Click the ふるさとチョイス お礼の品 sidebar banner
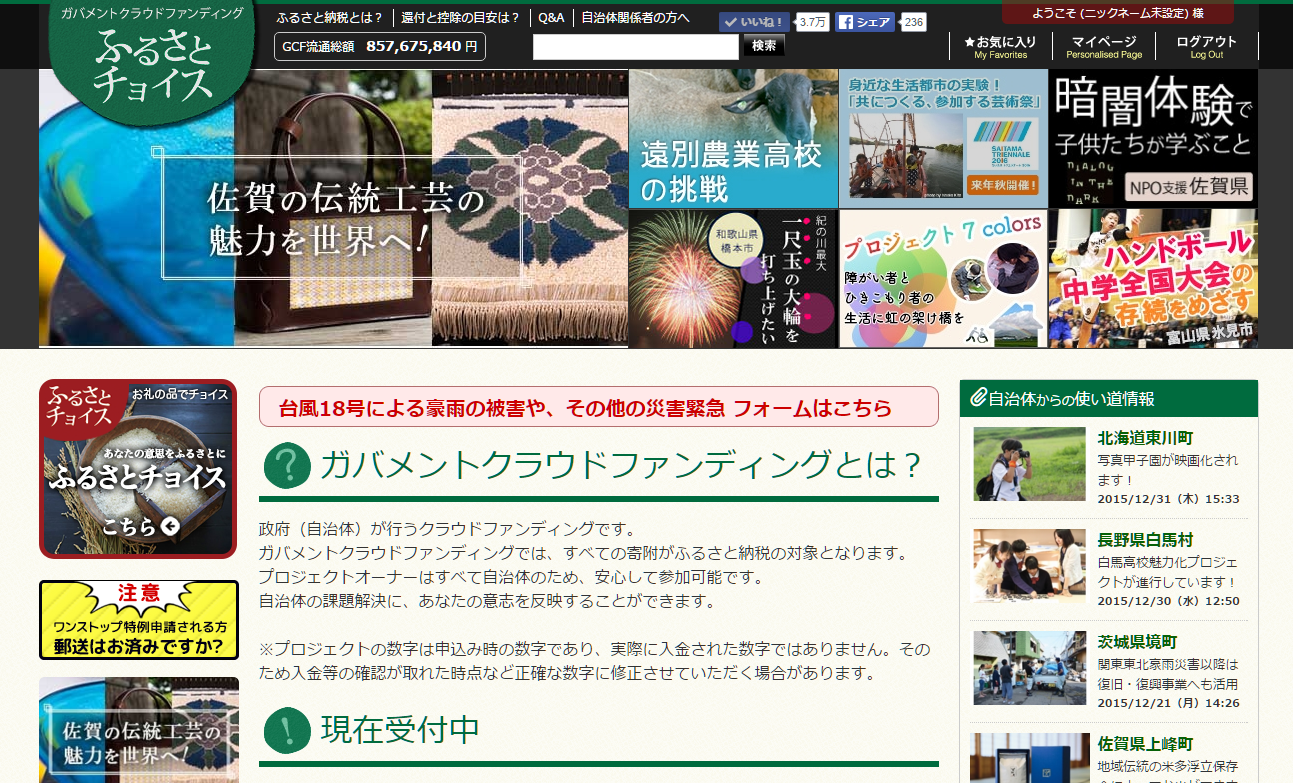Image resolution: width=1293 pixels, height=783 pixels. coord(138,469)
